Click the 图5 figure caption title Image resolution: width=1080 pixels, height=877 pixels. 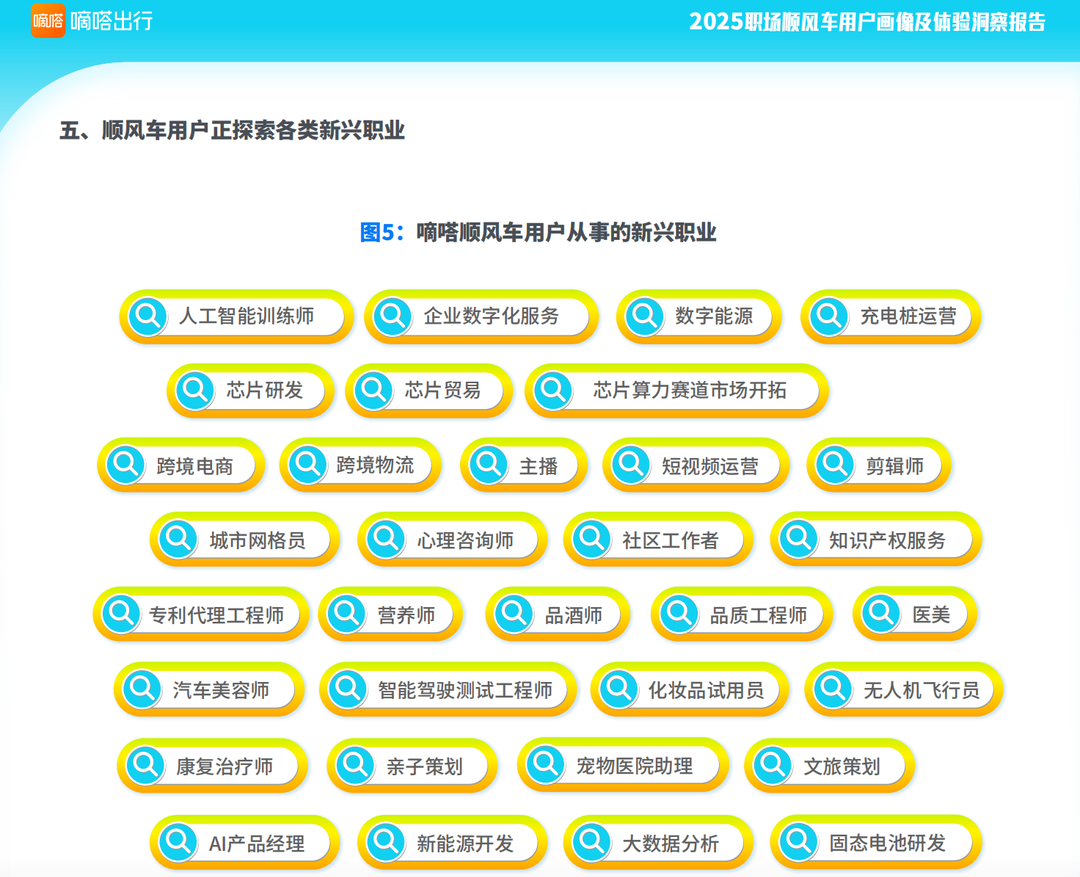538,232
